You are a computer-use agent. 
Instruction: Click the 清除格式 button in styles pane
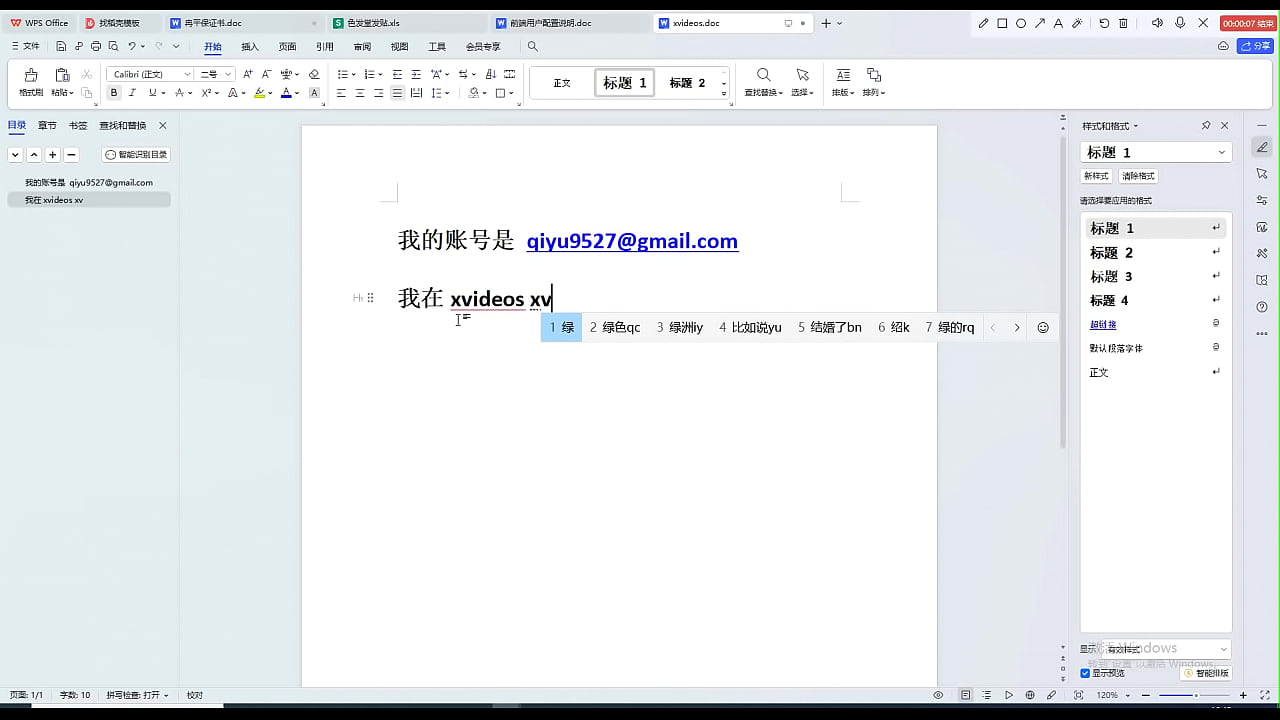[1138, 176]
